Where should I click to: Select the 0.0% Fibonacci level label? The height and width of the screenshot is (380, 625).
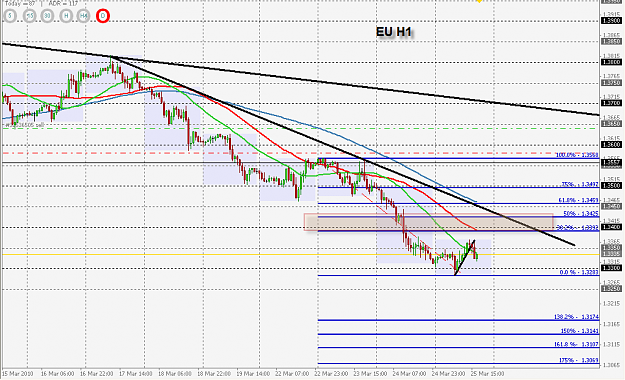579,272
